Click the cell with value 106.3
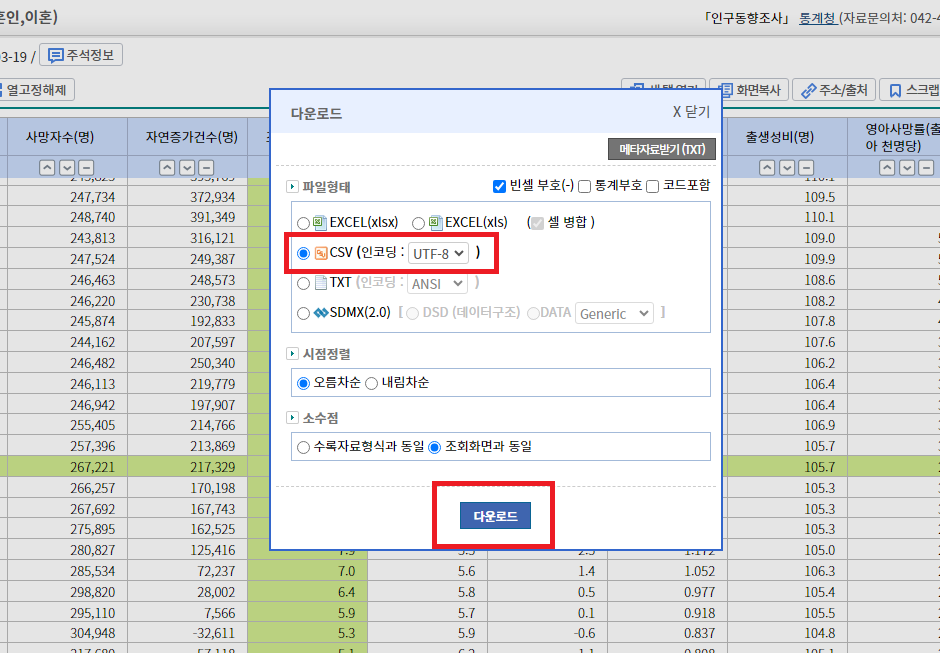 click(787, 571)
